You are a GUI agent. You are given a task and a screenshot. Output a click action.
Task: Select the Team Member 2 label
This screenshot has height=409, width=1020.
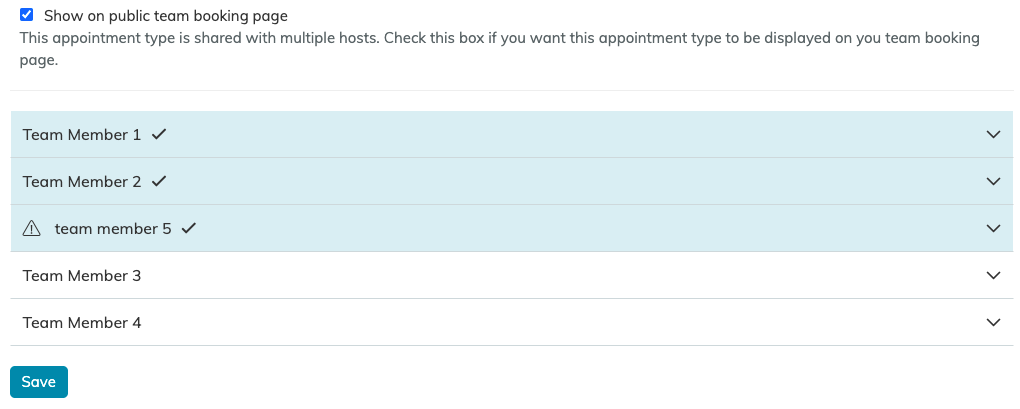coord(82,181)
